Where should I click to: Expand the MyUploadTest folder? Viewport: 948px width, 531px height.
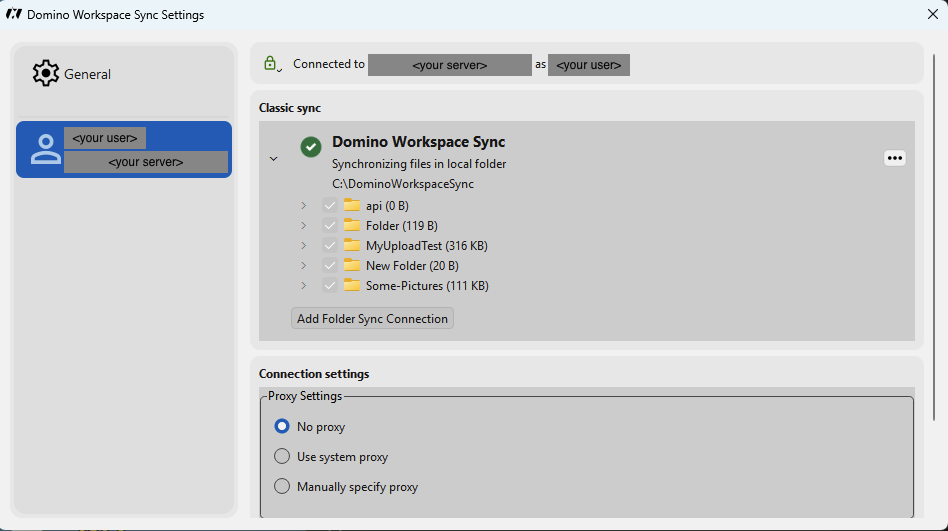click(304, 246)
